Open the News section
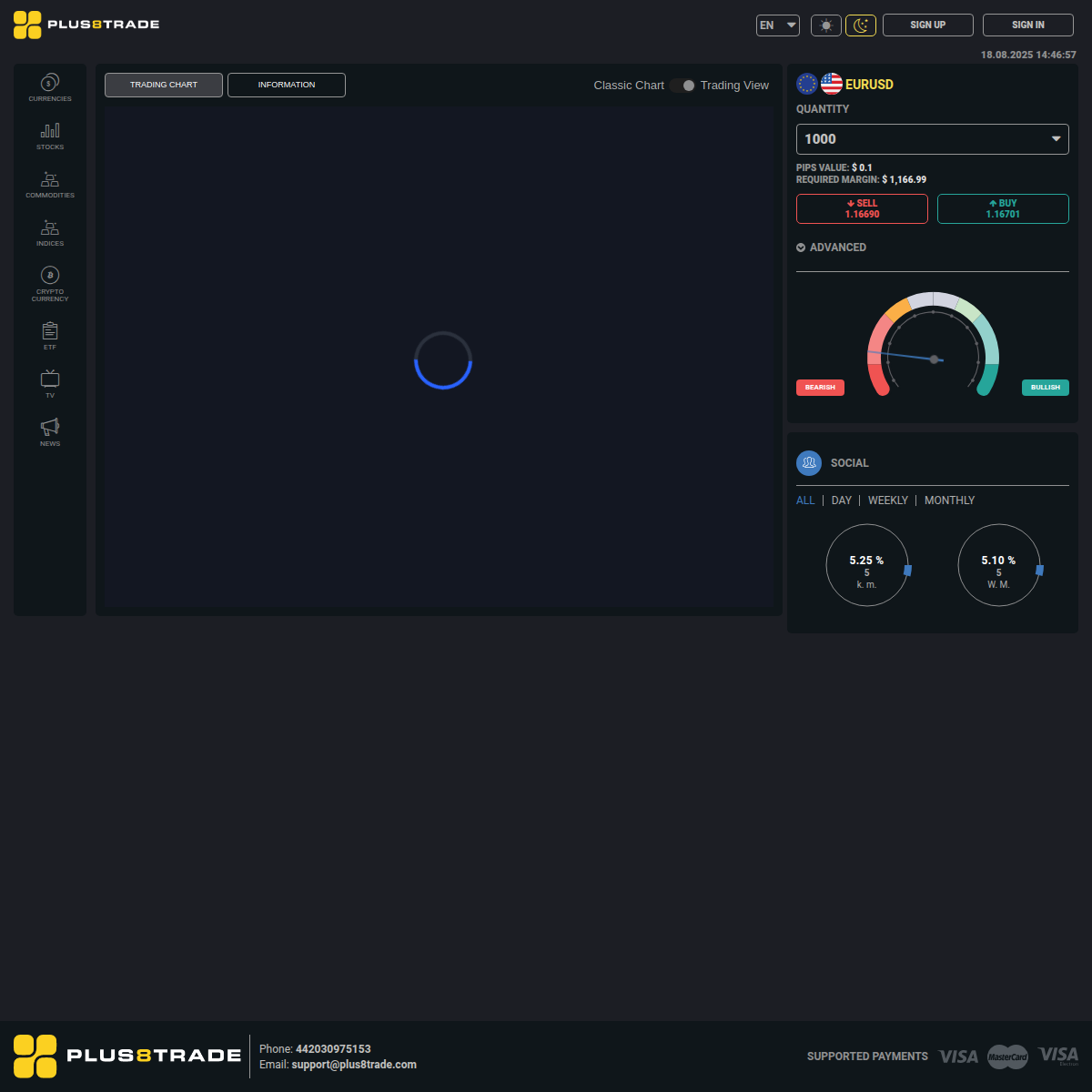Screen dimensions: 1092x1092 point(49,431)
